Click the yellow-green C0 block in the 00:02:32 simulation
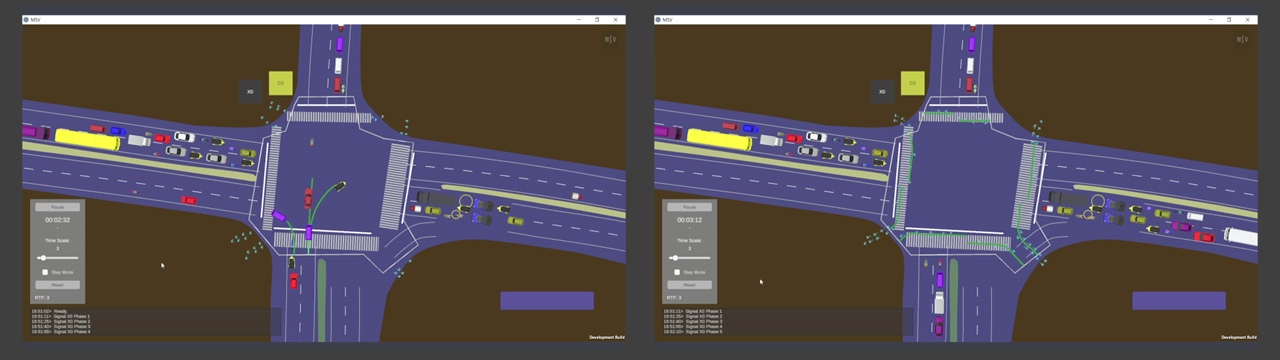This screenshot has height=360, width=1280. click(x=281, y=83)
